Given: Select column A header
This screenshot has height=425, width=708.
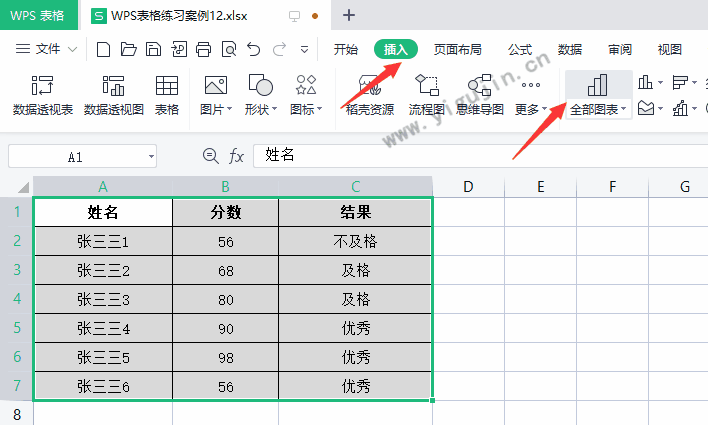Looking at the screenshot, I should point(103,187).
